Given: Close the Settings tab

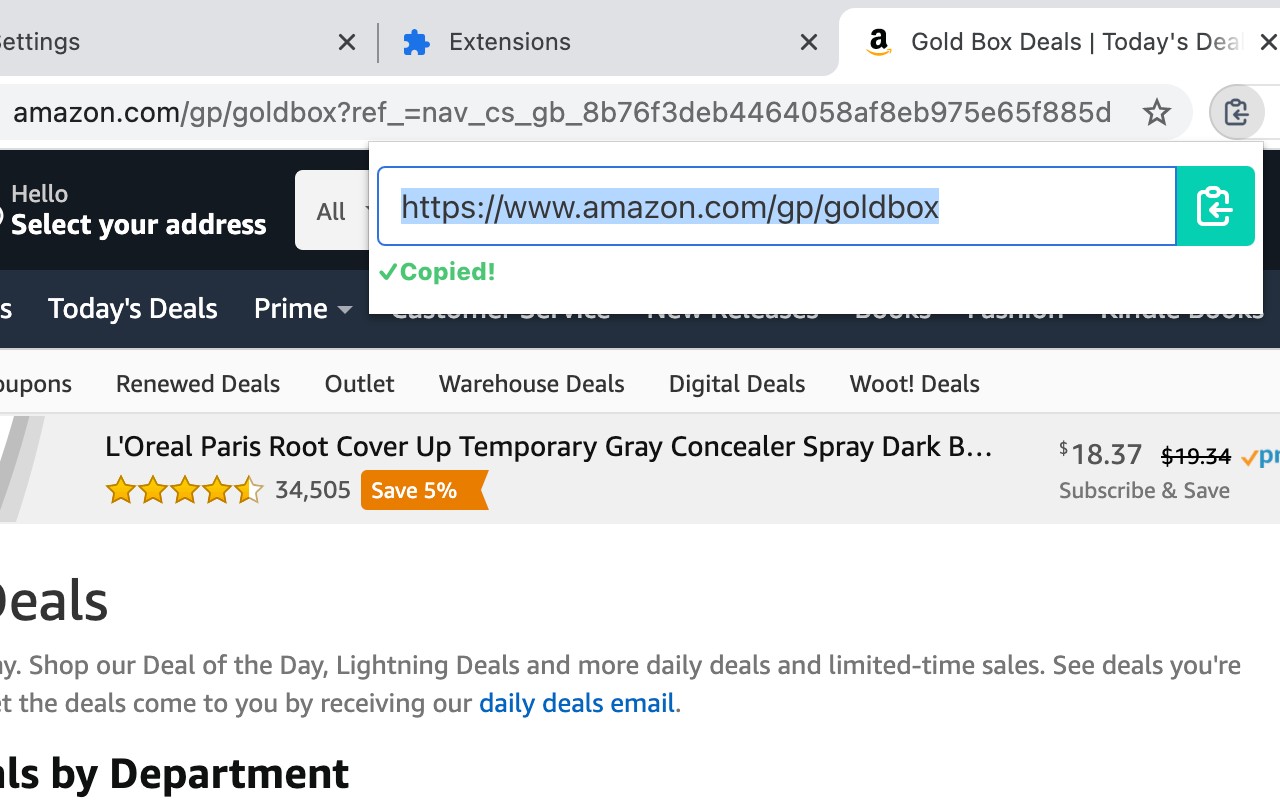Looking at the screenshot, I should coord(347,42).
